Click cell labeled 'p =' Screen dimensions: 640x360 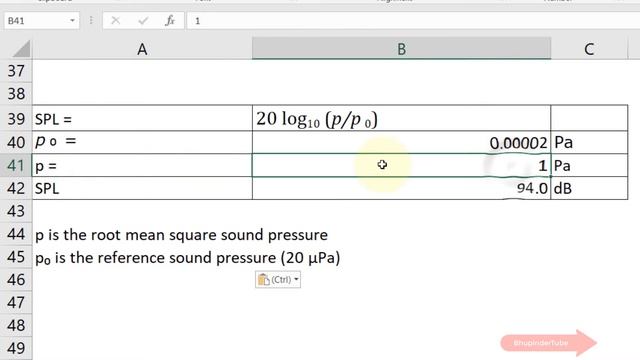142,165
